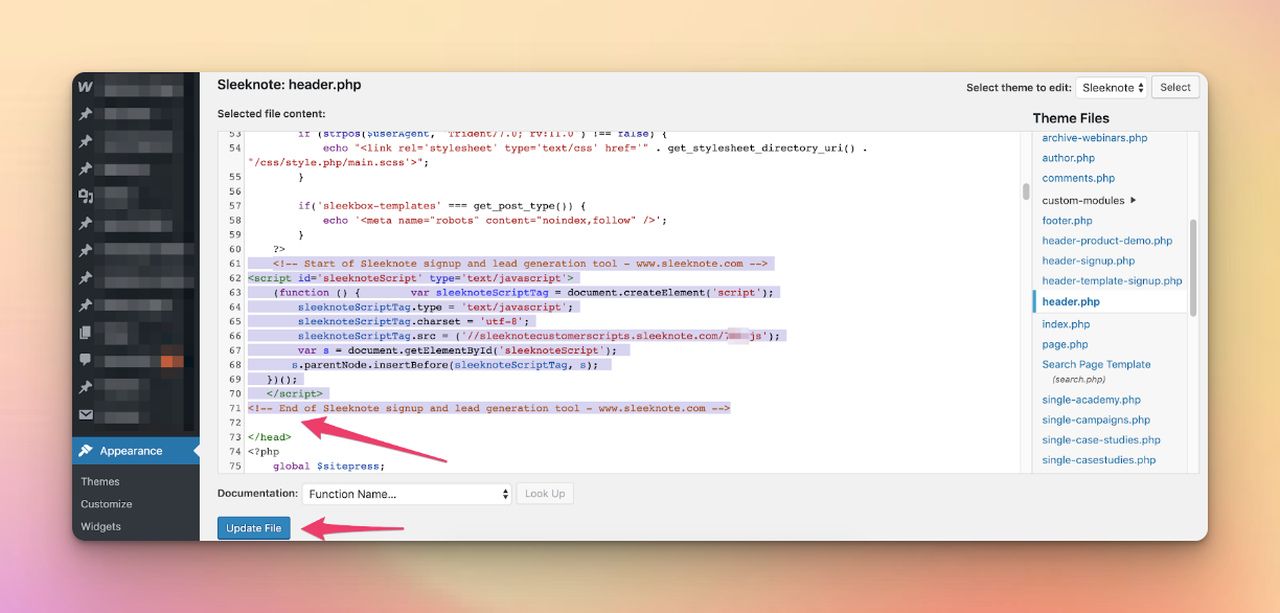Open archive-webinars.php theme file
The image size is (1280, 613).
point(1094,138)
